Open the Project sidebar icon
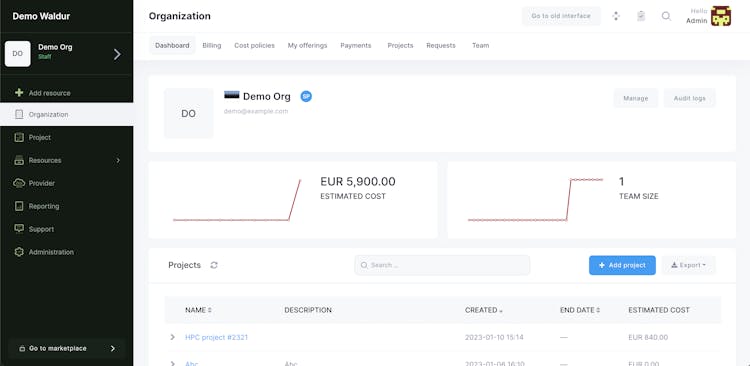This screenshot has width=750, height=366. 19,137
